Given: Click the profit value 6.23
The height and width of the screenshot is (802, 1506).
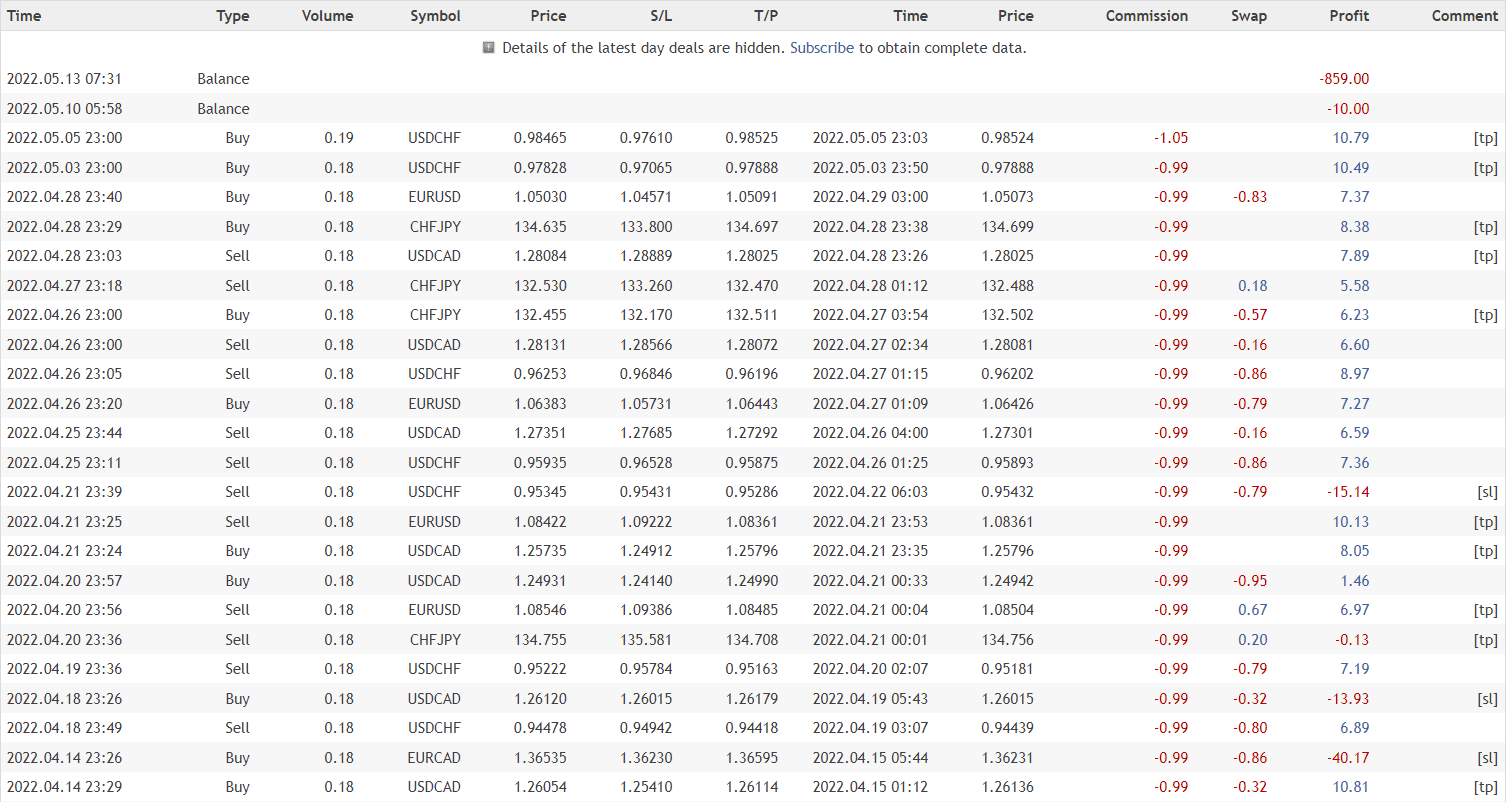Looking at the screenshot, I should click(x=1355, y=315).
